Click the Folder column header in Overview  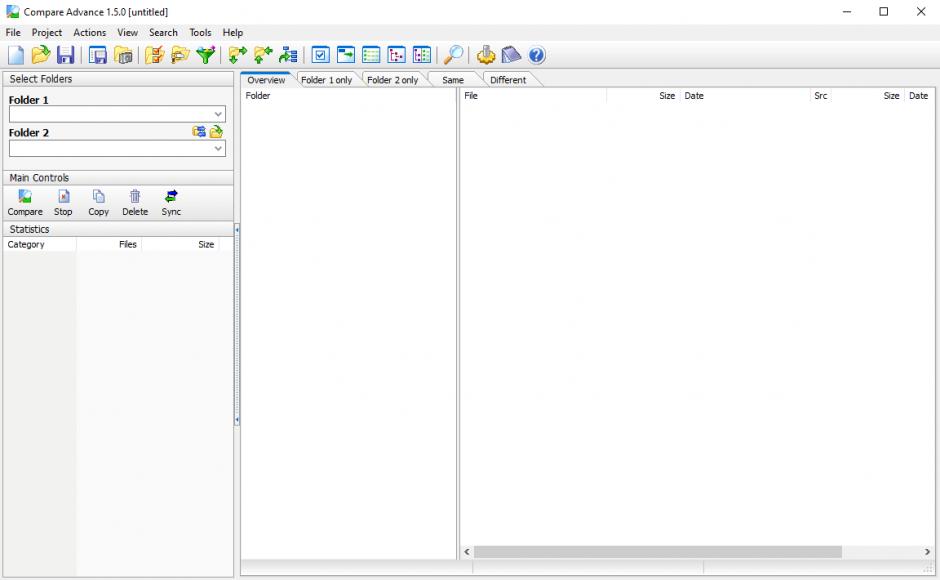[x=348, y=95]
